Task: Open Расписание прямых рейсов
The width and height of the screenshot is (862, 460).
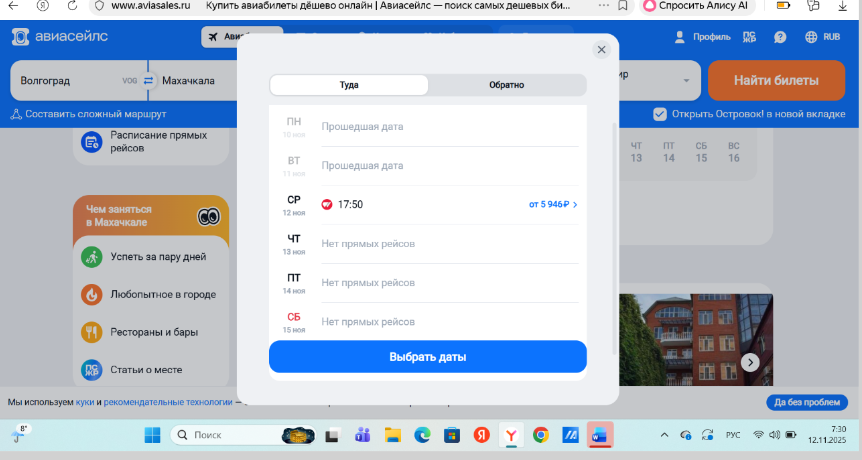Action: point(151,142)
